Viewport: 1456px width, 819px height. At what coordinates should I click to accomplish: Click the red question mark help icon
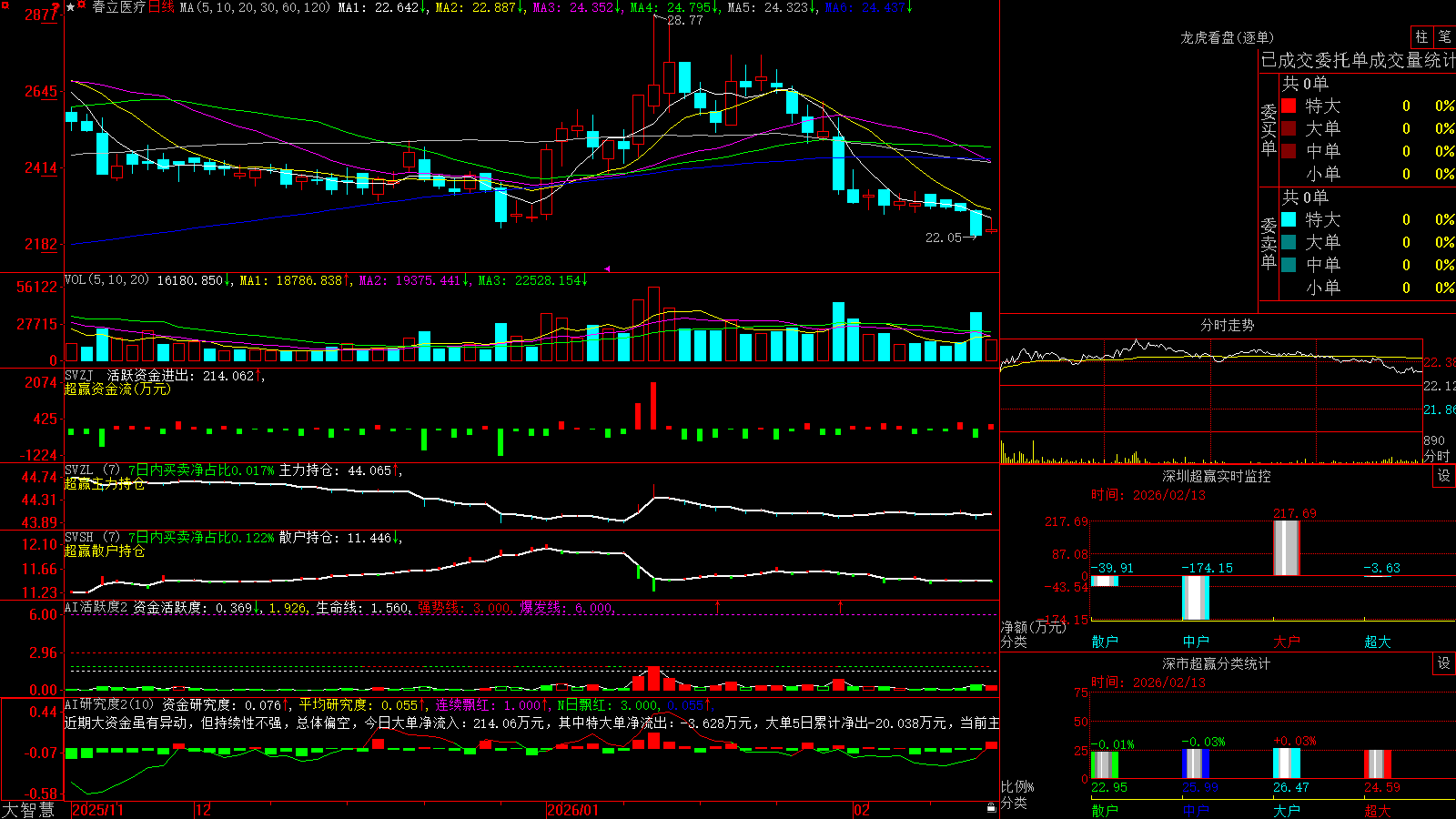[56, 7]
